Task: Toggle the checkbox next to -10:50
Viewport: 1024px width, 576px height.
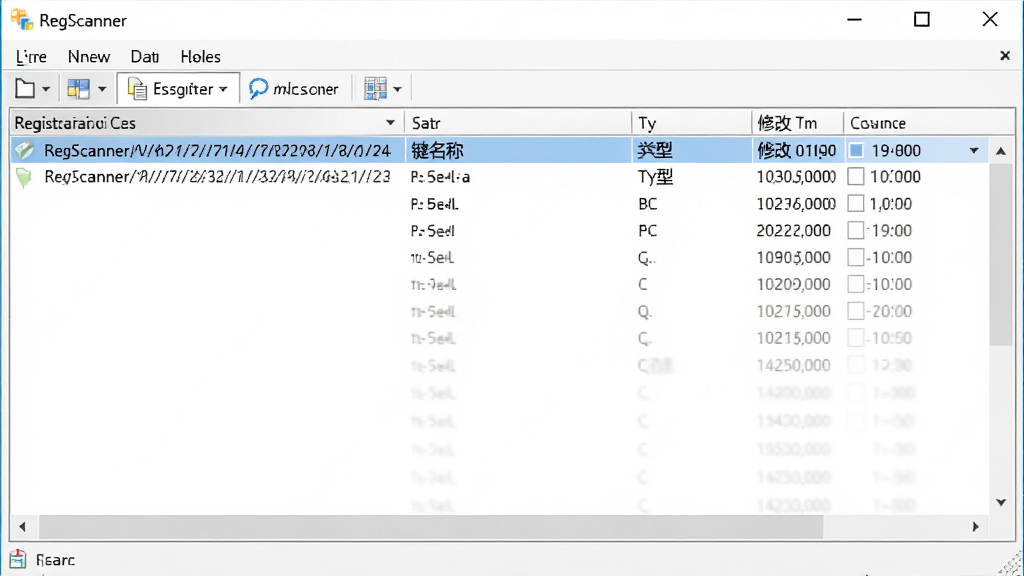Action: point(856,338)
